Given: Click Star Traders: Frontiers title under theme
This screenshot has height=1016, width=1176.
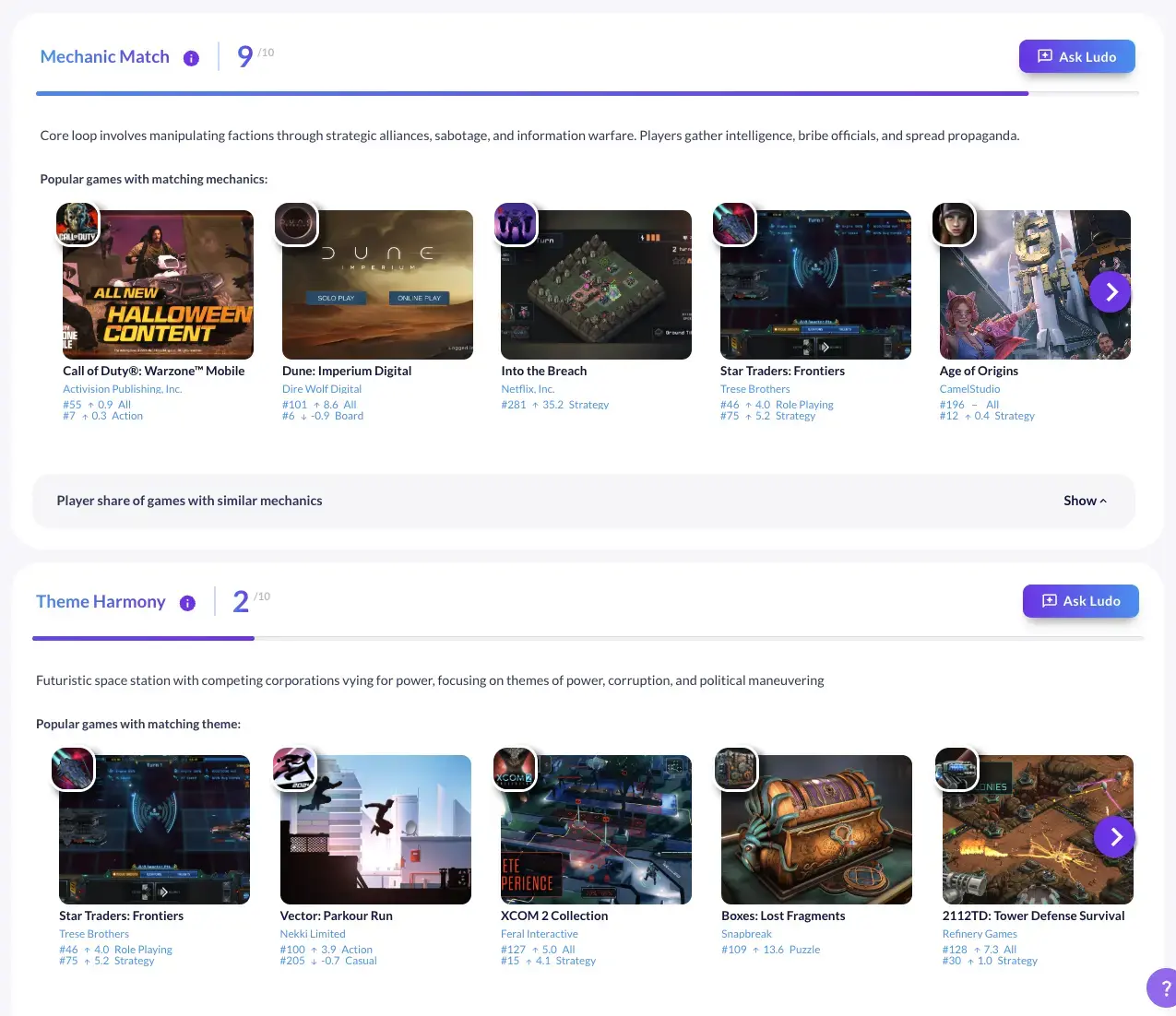Looking at the screenshot, I should tap(121, 916).
